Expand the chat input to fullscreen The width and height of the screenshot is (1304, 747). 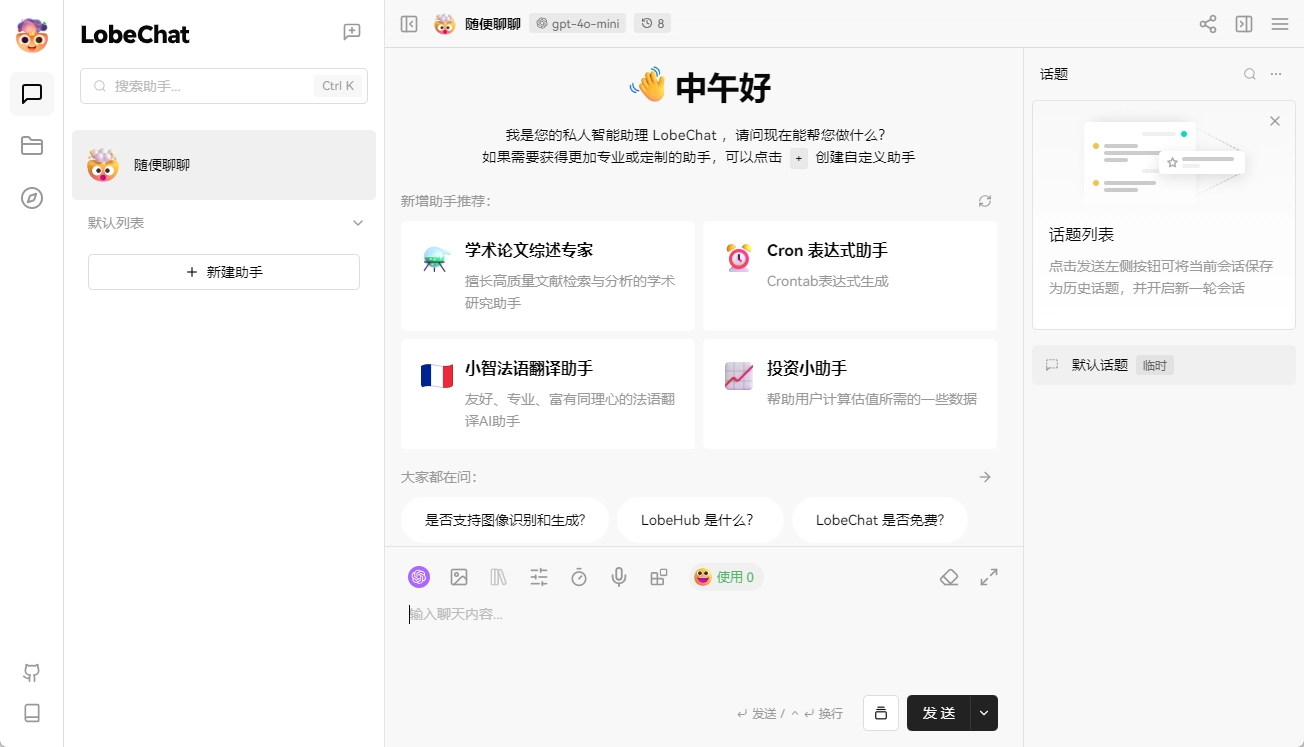[x=988, y=577]
